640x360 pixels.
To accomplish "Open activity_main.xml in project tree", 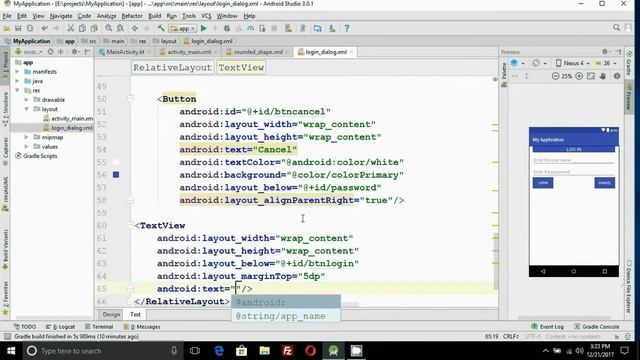I will [x=68, y=119].
